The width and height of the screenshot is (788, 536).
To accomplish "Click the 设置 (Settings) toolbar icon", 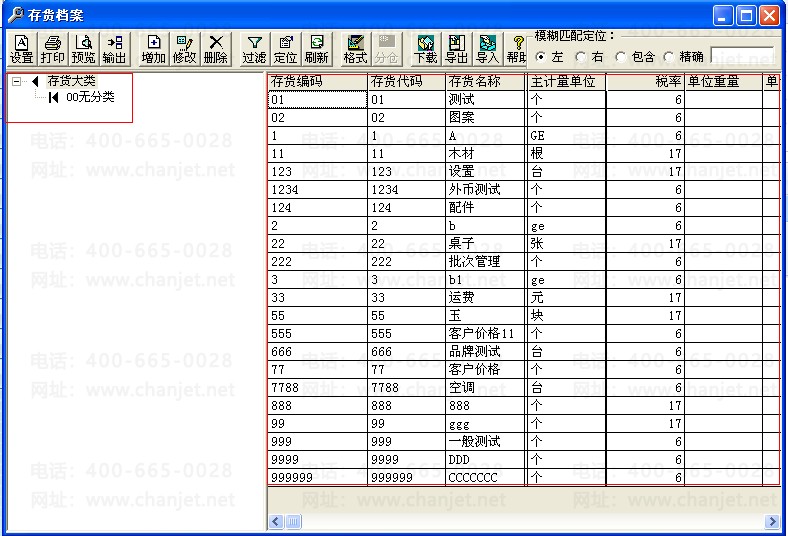I will tap(21, 49).
